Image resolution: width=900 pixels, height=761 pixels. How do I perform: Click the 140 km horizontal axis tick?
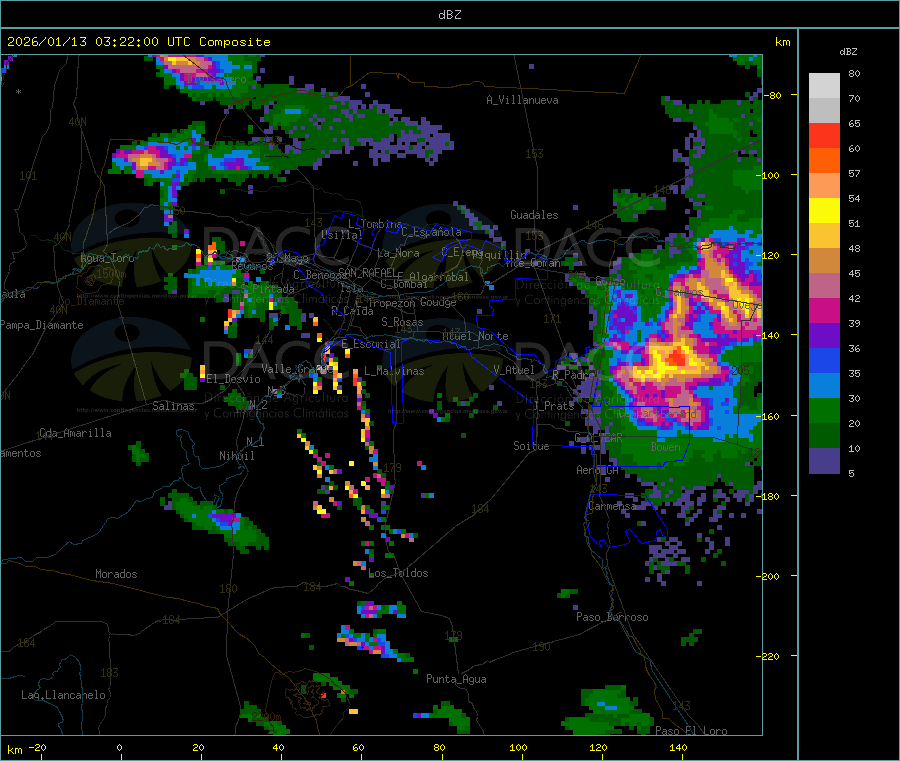tap(678, 747)
